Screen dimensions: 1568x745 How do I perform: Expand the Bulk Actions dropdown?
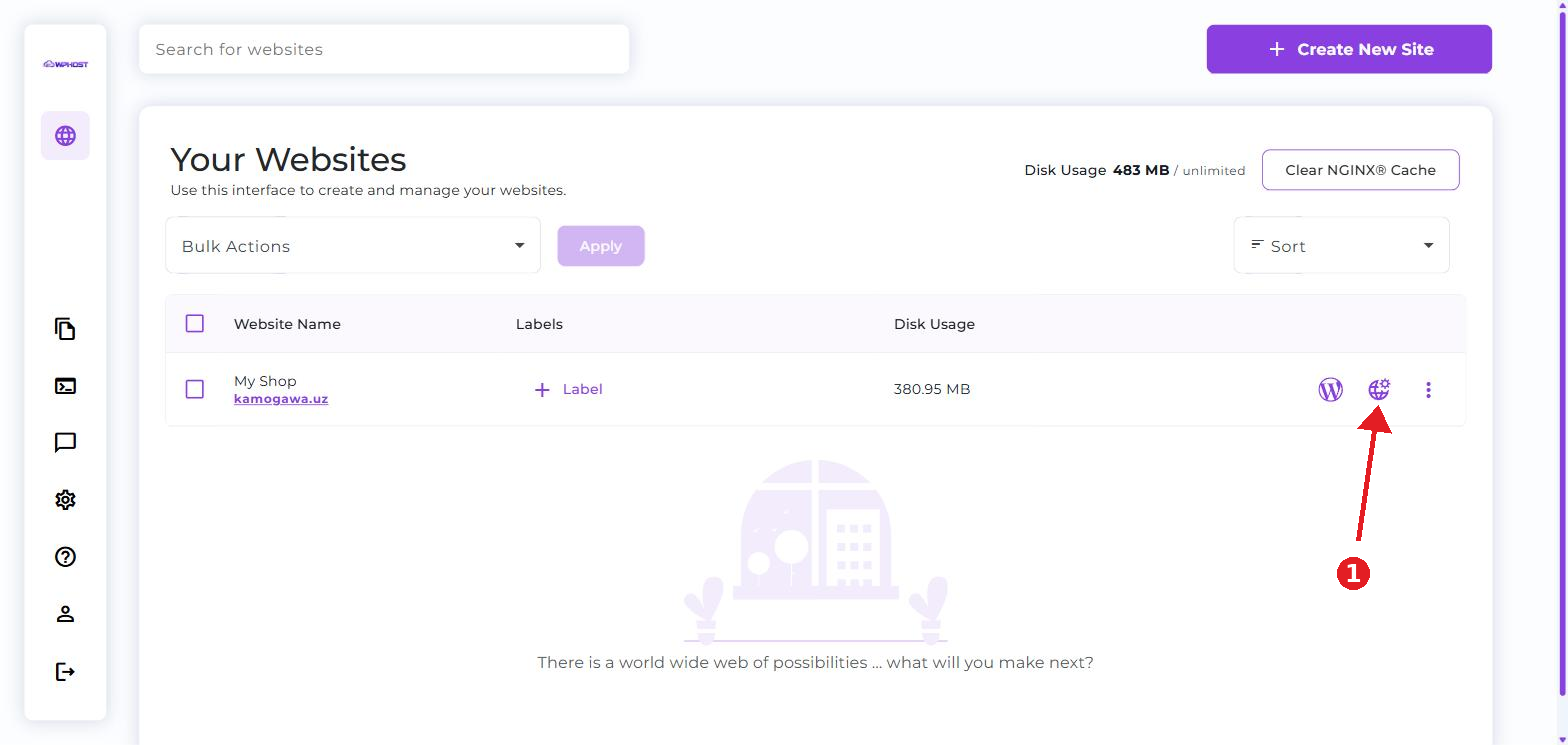click(353, 246)
